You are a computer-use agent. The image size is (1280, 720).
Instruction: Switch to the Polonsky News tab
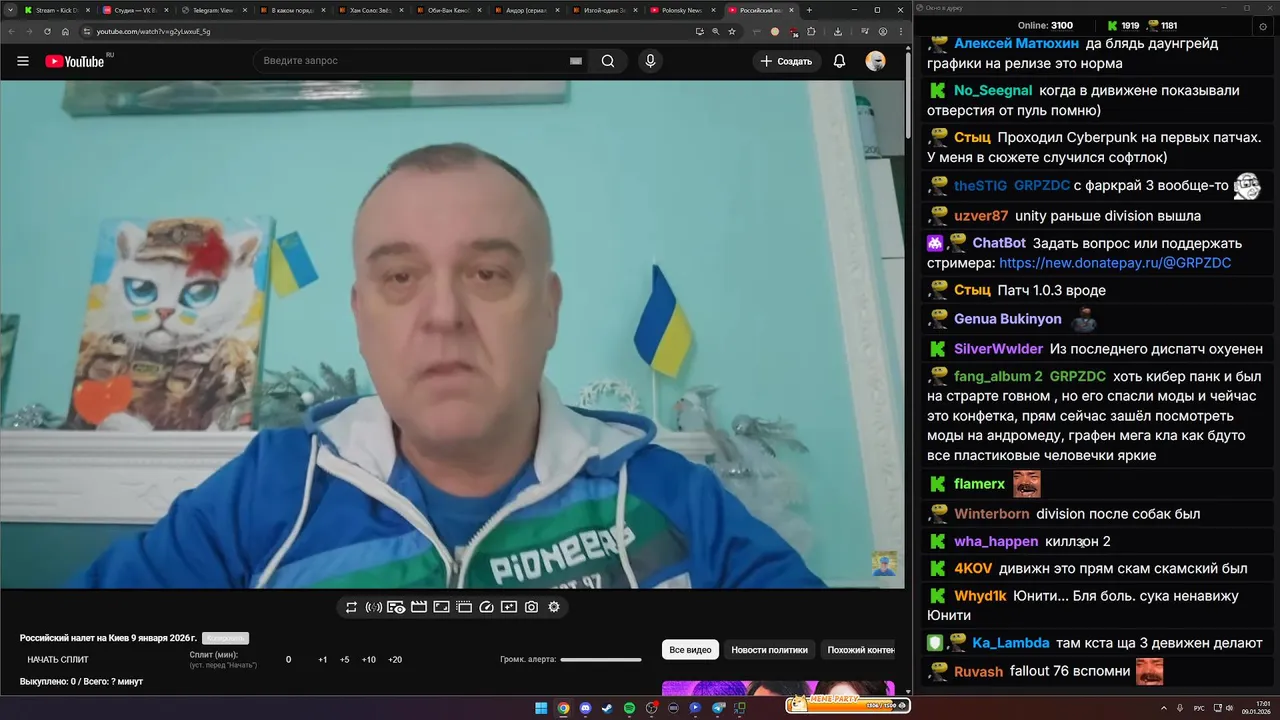click(x=682, y=10)
